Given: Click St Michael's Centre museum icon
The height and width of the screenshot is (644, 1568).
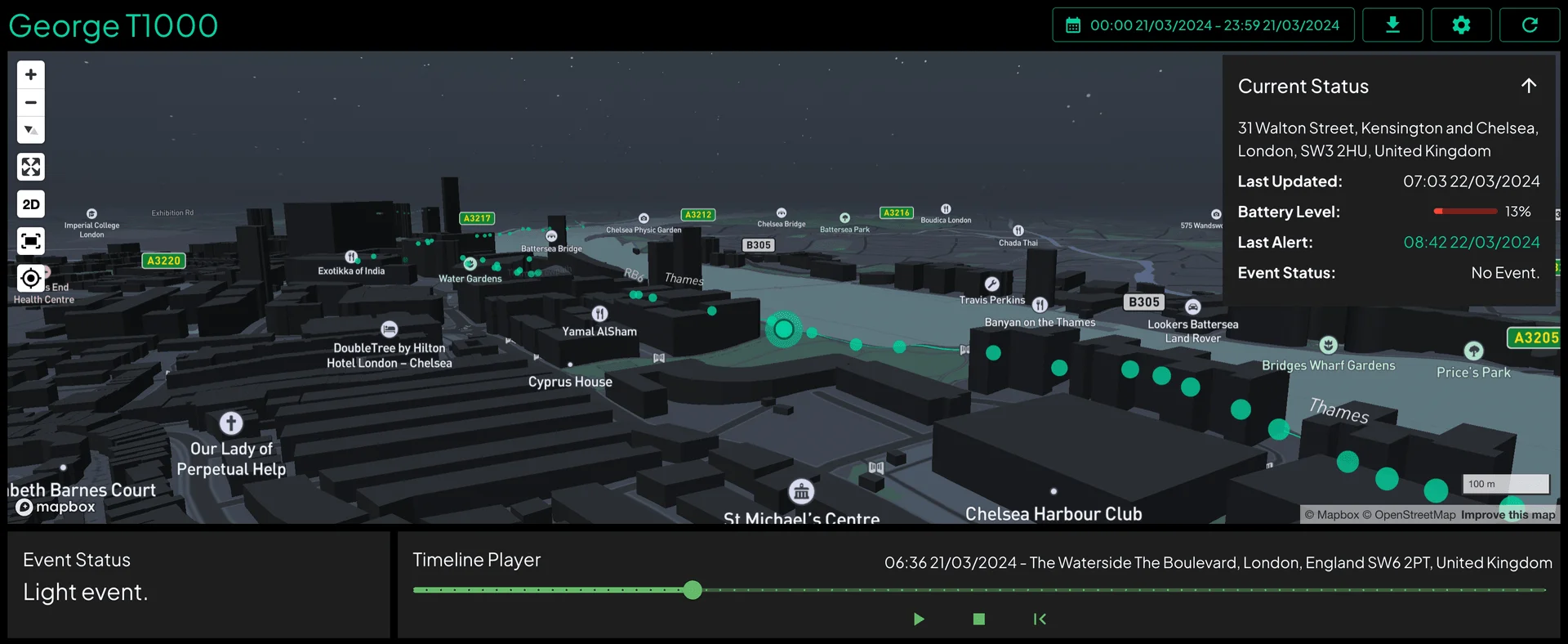Looking at the screenshot, I should pos(802,492).
